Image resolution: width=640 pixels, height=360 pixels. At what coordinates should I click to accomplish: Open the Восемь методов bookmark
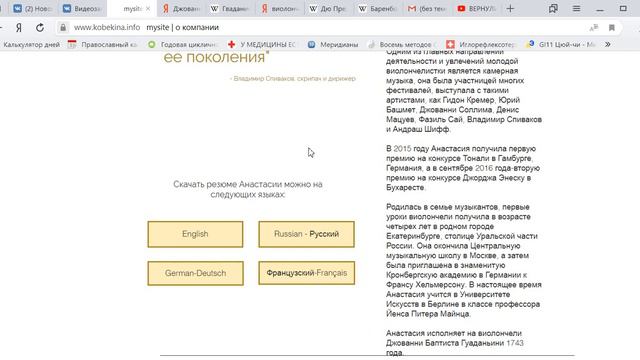pyautogui.click(x=401, y=44)
